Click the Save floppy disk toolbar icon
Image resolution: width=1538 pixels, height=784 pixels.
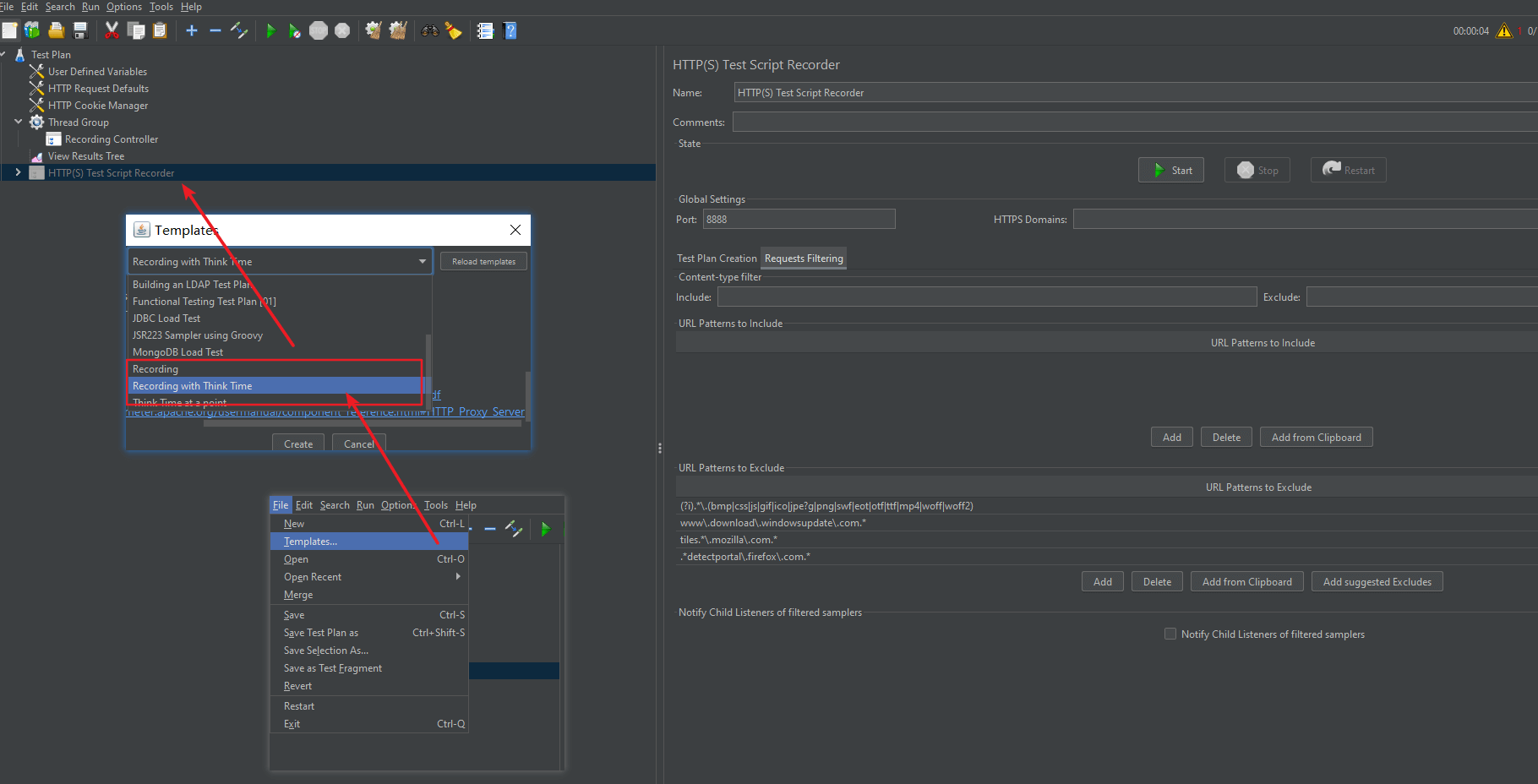80,30
